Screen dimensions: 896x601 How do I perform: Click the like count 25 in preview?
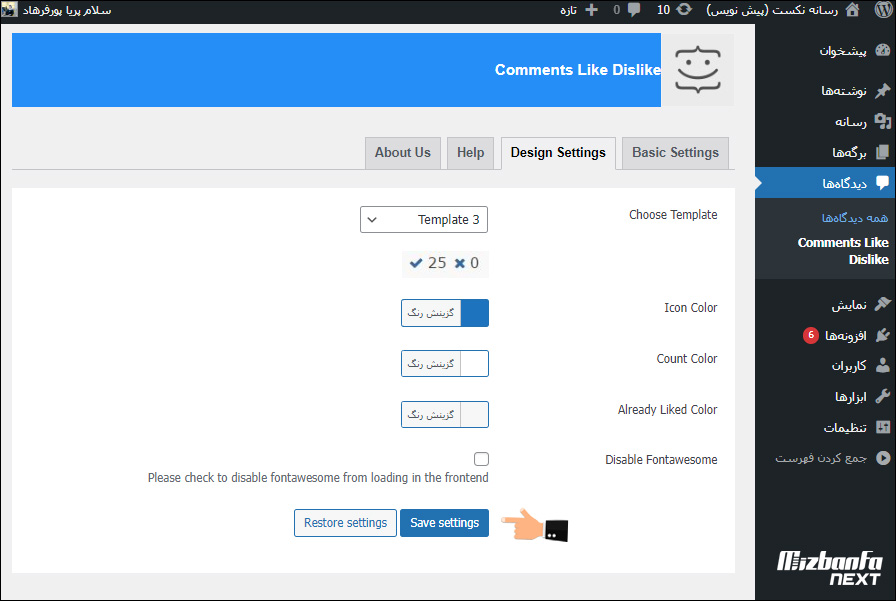[437, 263]
